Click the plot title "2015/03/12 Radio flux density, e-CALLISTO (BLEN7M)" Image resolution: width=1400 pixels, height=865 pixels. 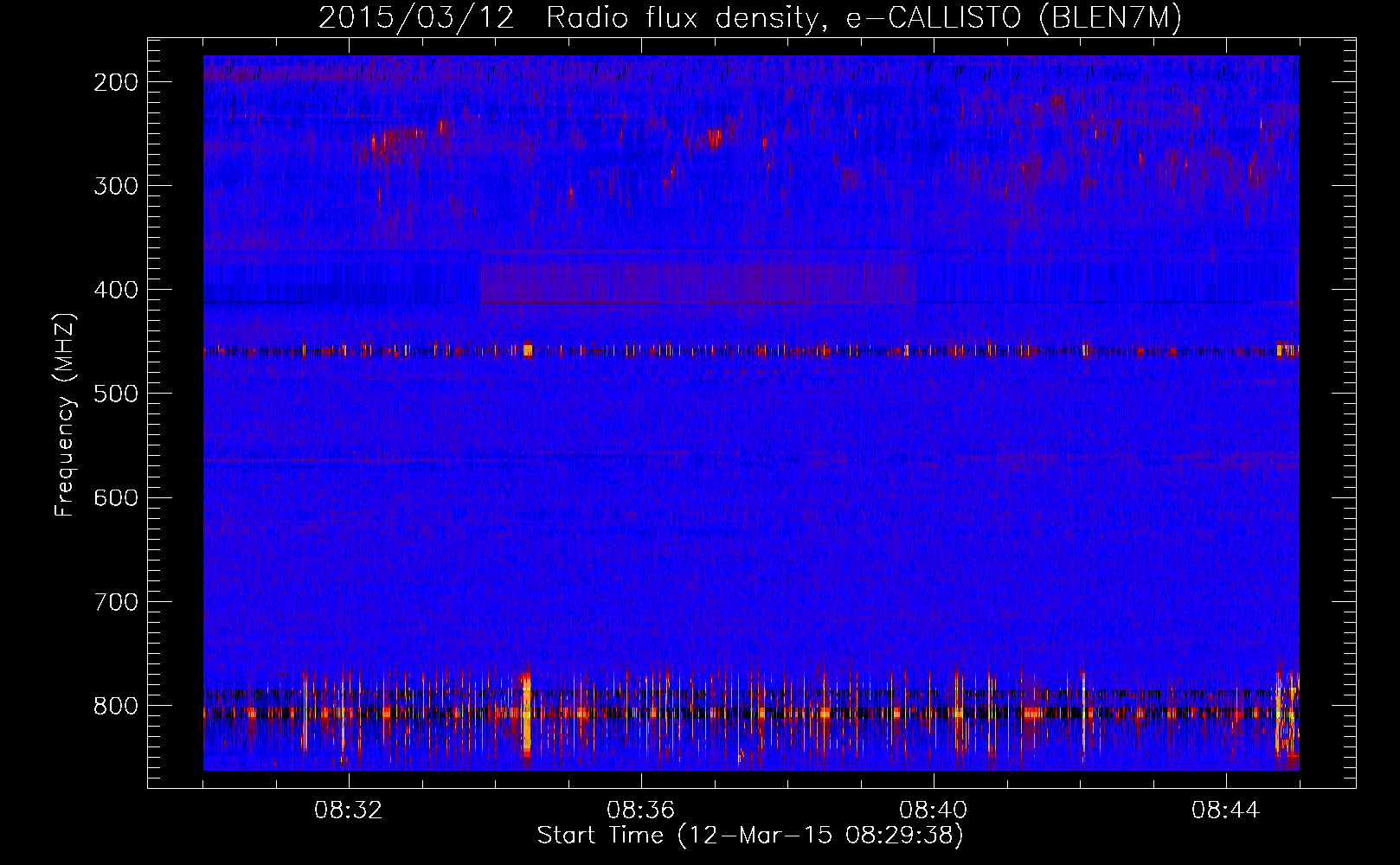tap(750, 17)
